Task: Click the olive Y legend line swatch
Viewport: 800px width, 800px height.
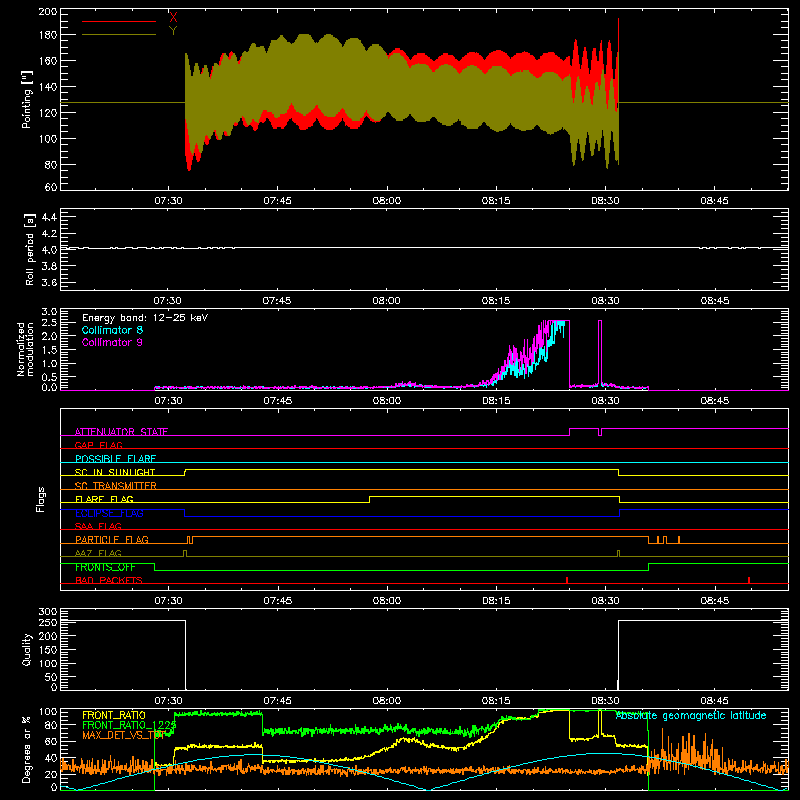Action: [119, 35]
